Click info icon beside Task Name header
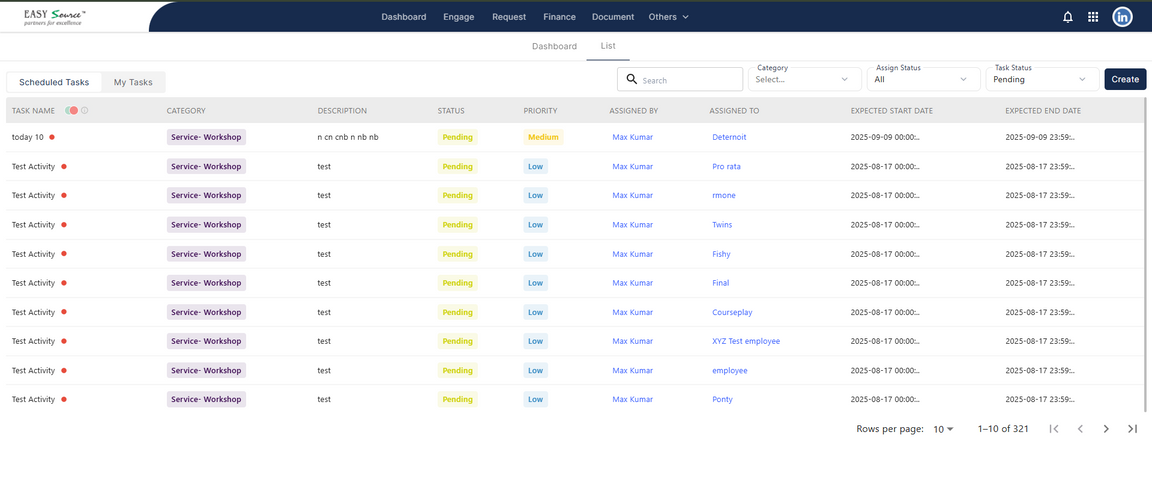The width and height of the screenshot is (1152, 483). 85,111
